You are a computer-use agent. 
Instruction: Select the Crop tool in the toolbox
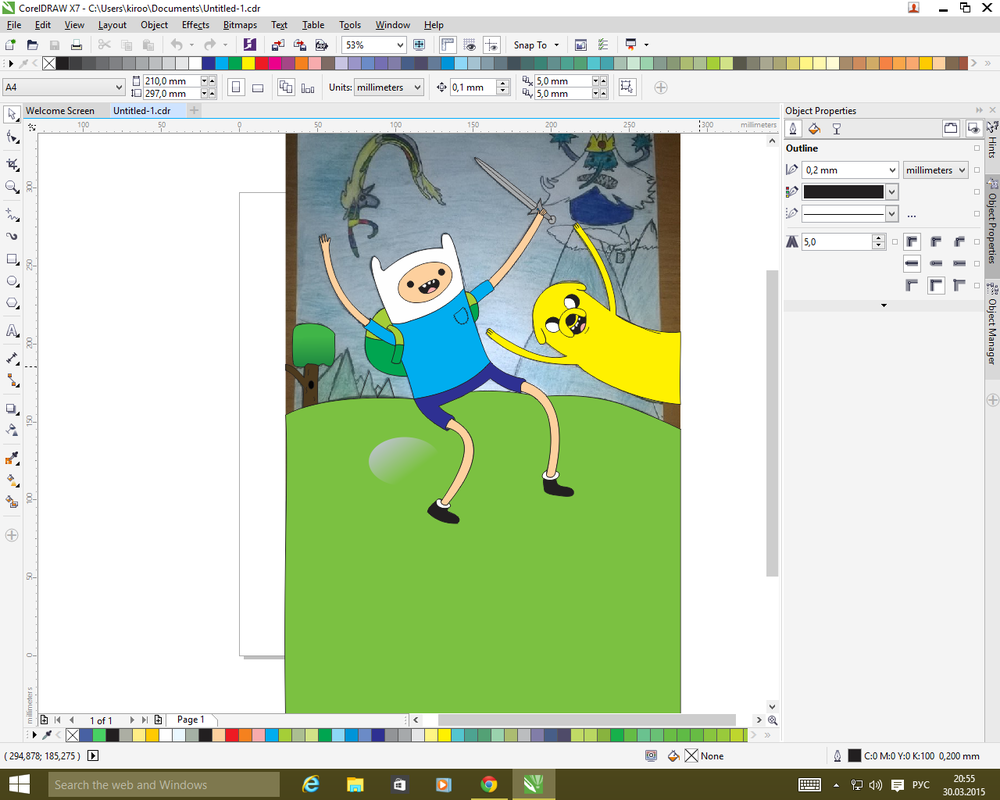11,165
